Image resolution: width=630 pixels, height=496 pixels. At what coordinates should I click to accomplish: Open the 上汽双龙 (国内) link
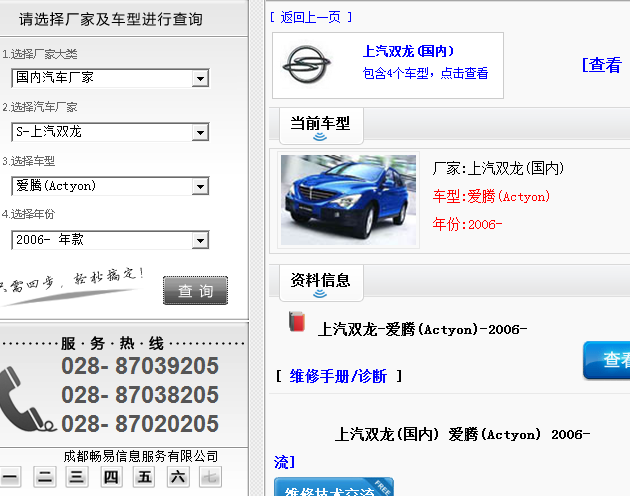408,51
